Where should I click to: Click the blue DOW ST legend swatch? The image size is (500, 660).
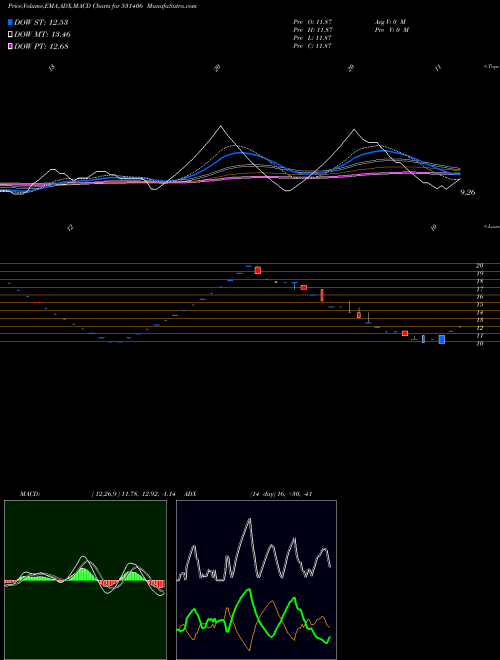click(11, 22)
